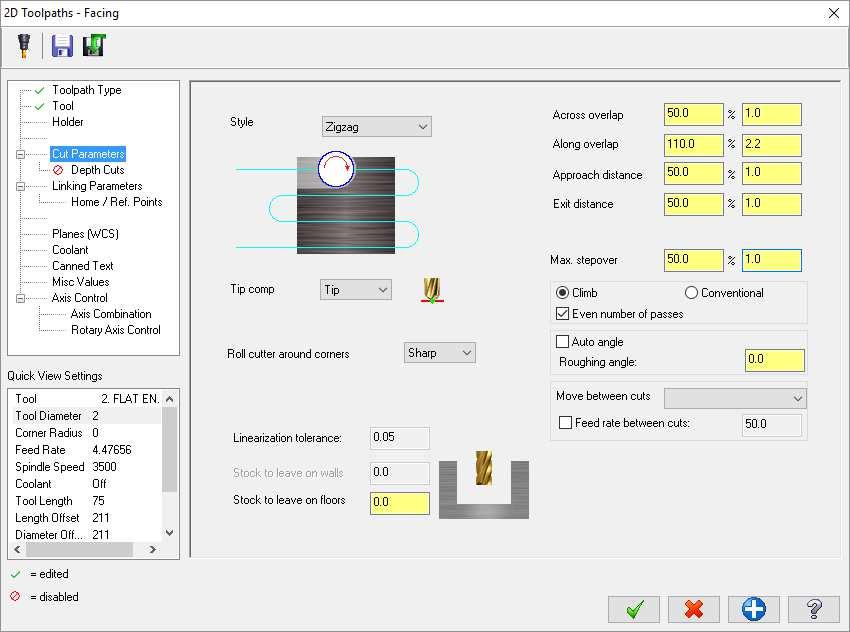Click the green reload parameters icon

tap(94, 46)
